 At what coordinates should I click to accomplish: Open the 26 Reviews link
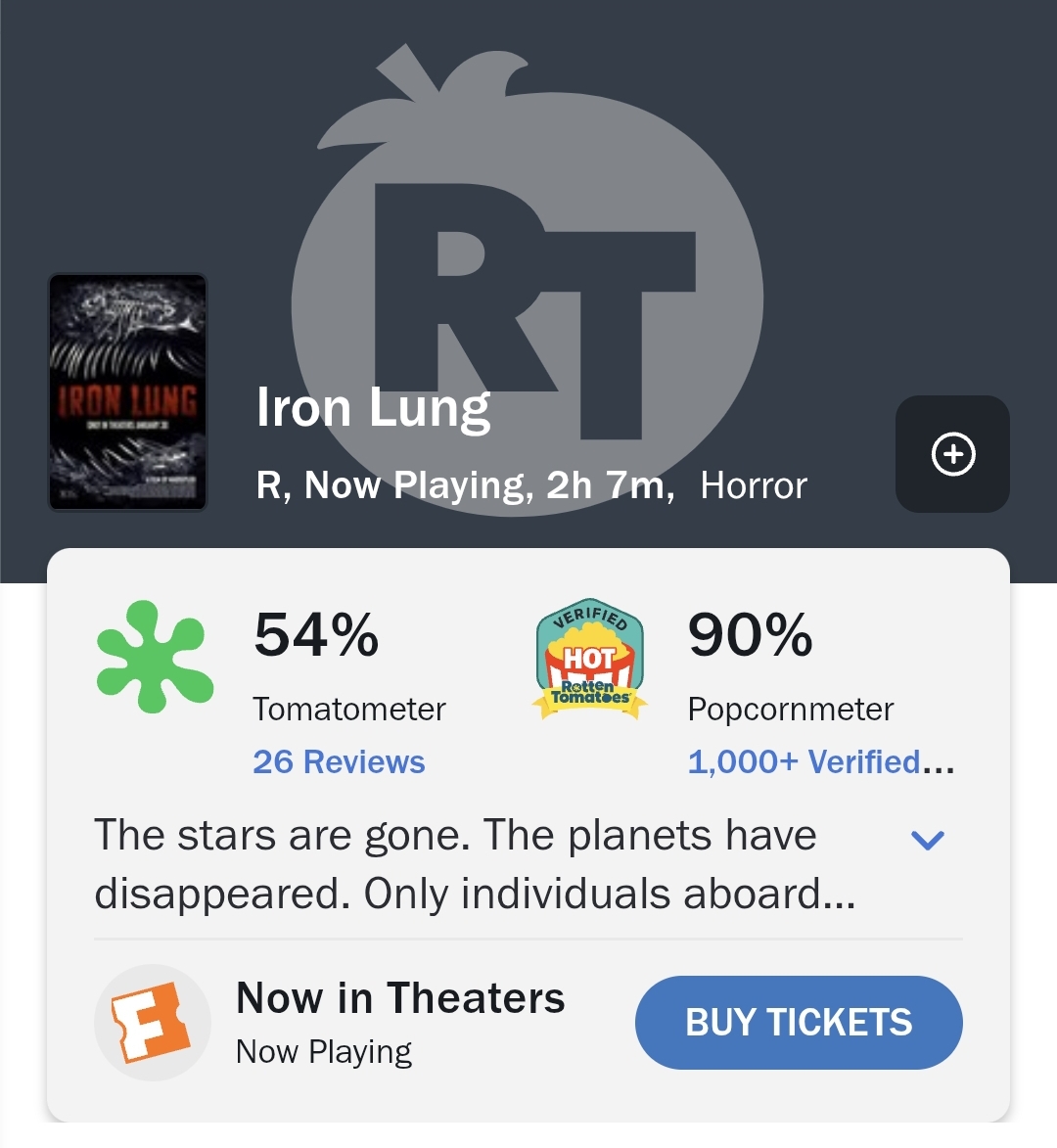point(339,761)
